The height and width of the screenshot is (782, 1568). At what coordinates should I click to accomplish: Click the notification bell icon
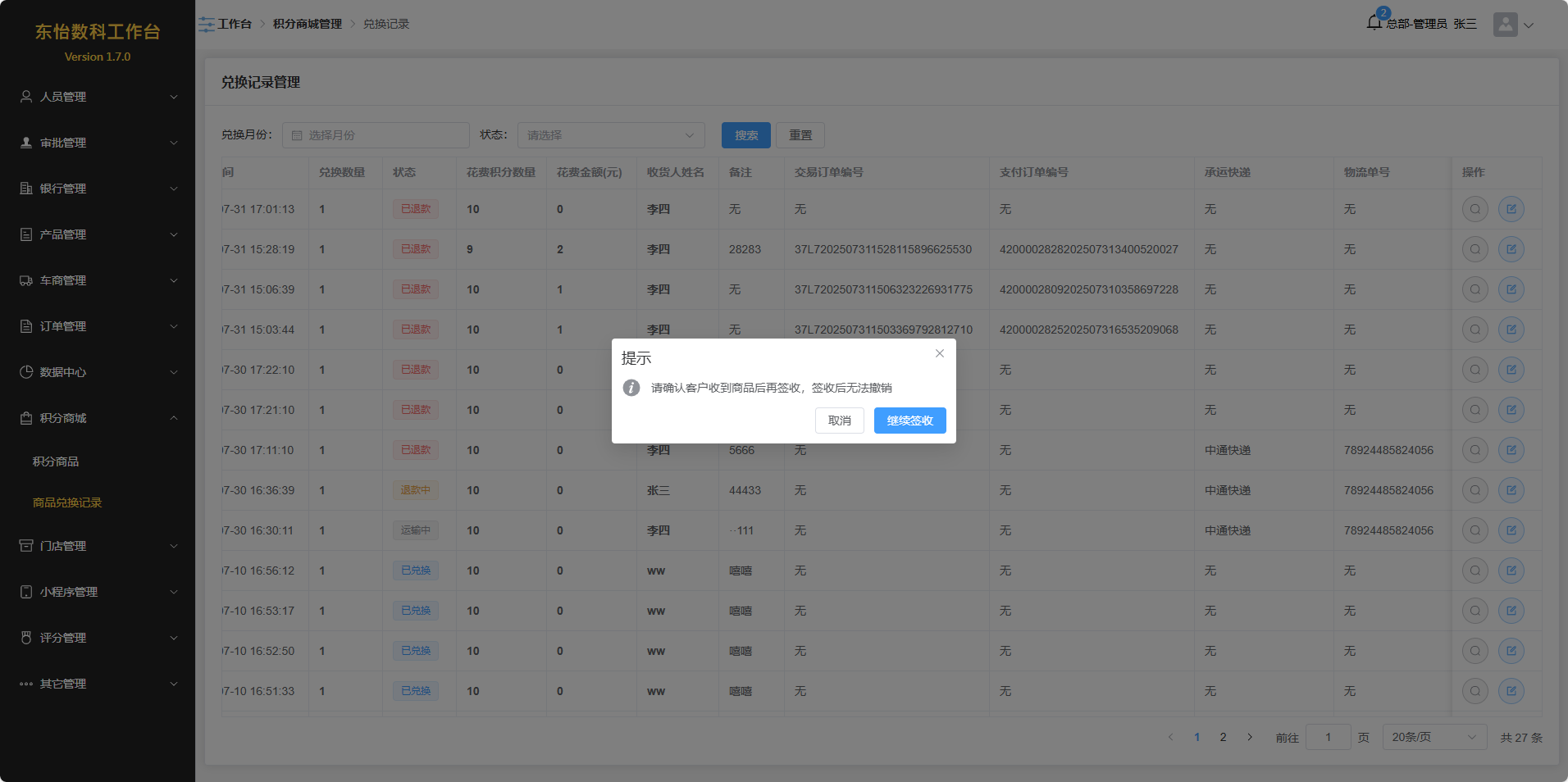click(x=1374, y=23)
